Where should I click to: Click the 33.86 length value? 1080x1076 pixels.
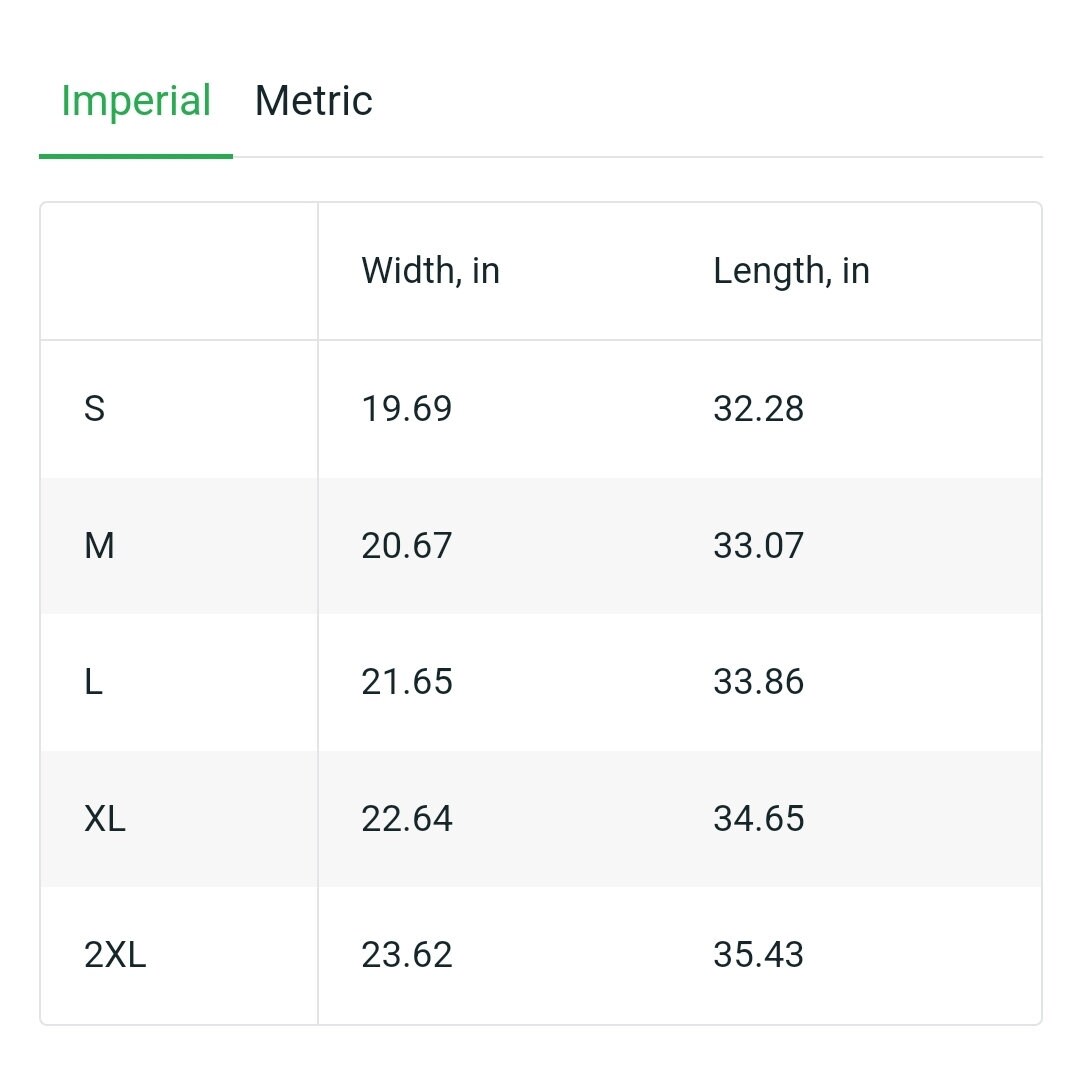click(758, 682)
